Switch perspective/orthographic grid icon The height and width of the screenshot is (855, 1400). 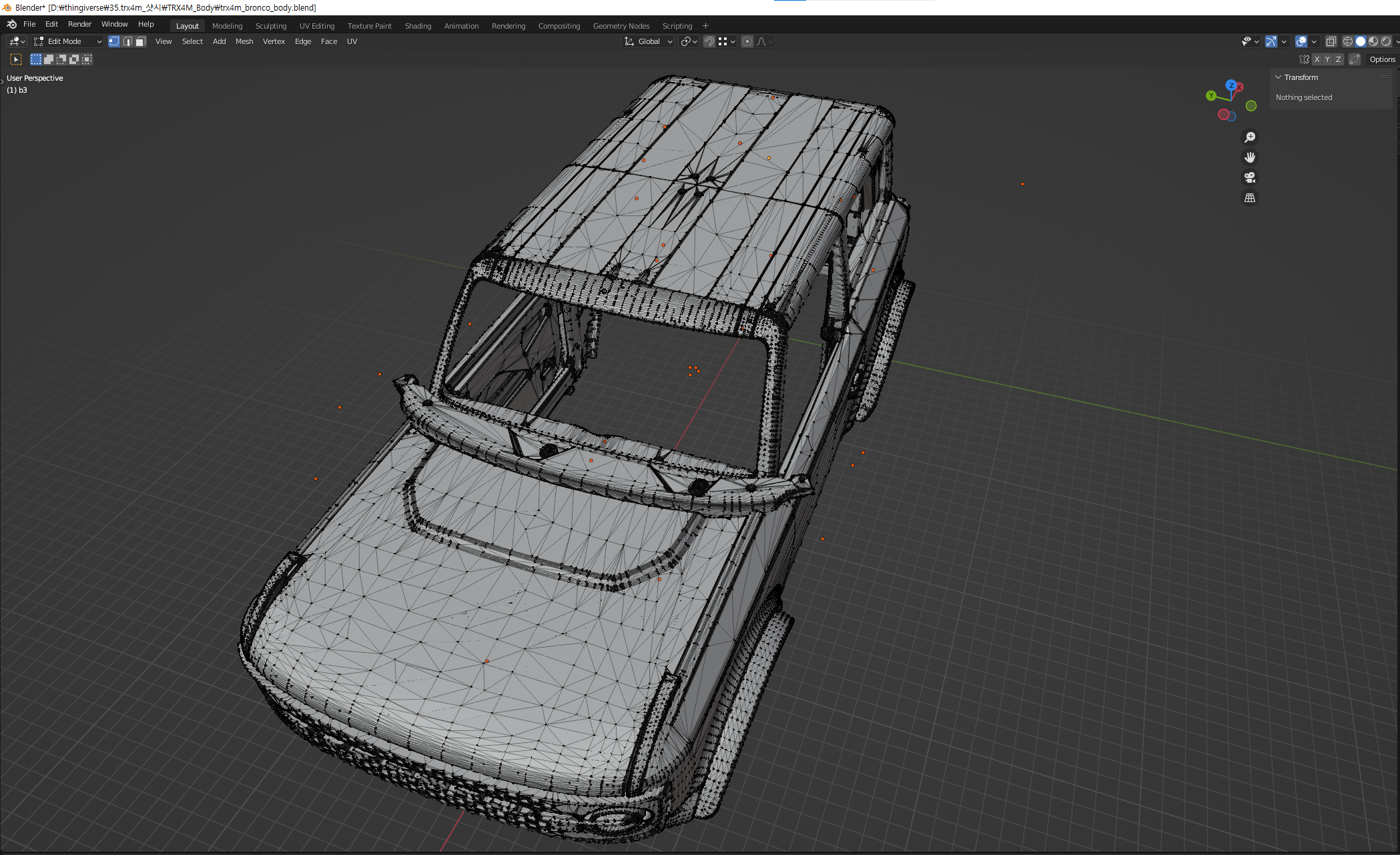pyautogui.click(x=1250, y=198)
